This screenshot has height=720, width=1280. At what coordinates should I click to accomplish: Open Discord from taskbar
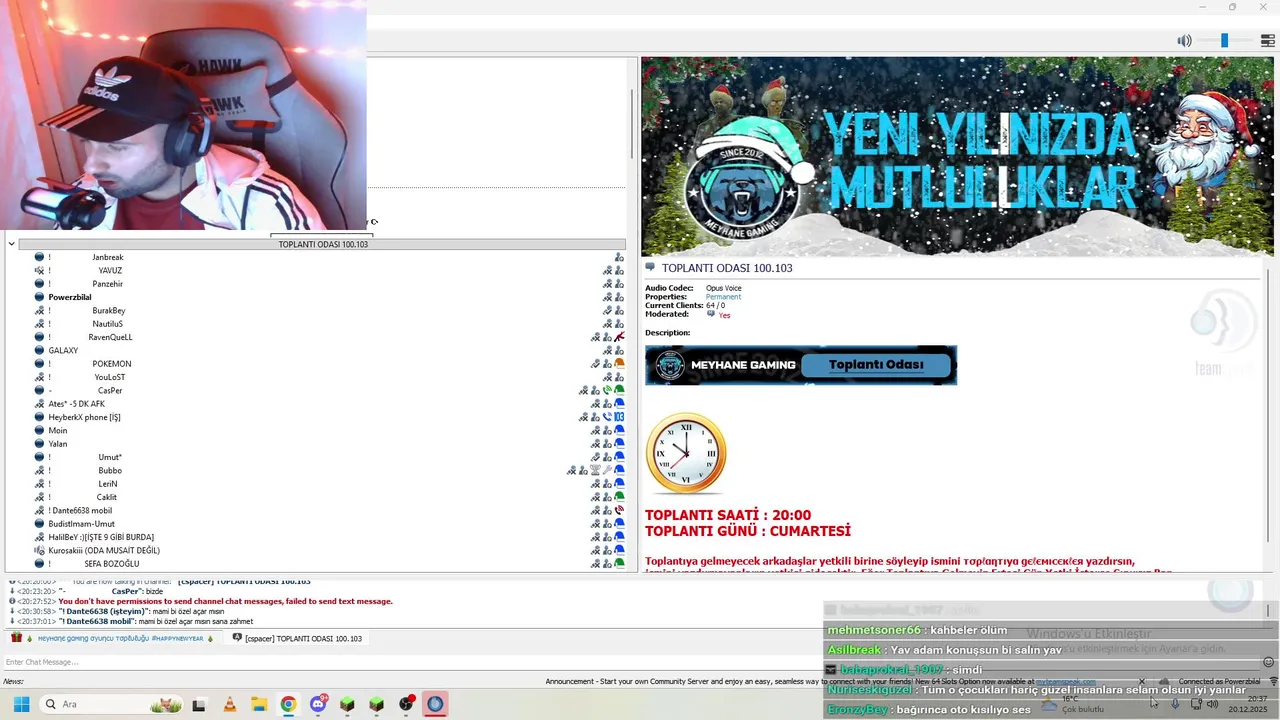[x=318, y=704]
